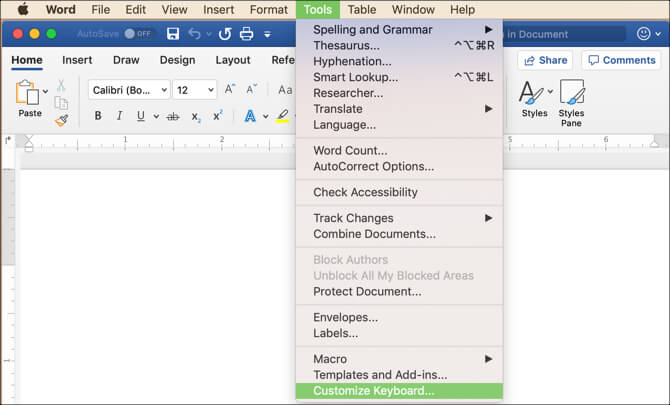Open the File menu in menu bar
670x405 pixels.
coord(100,9)
